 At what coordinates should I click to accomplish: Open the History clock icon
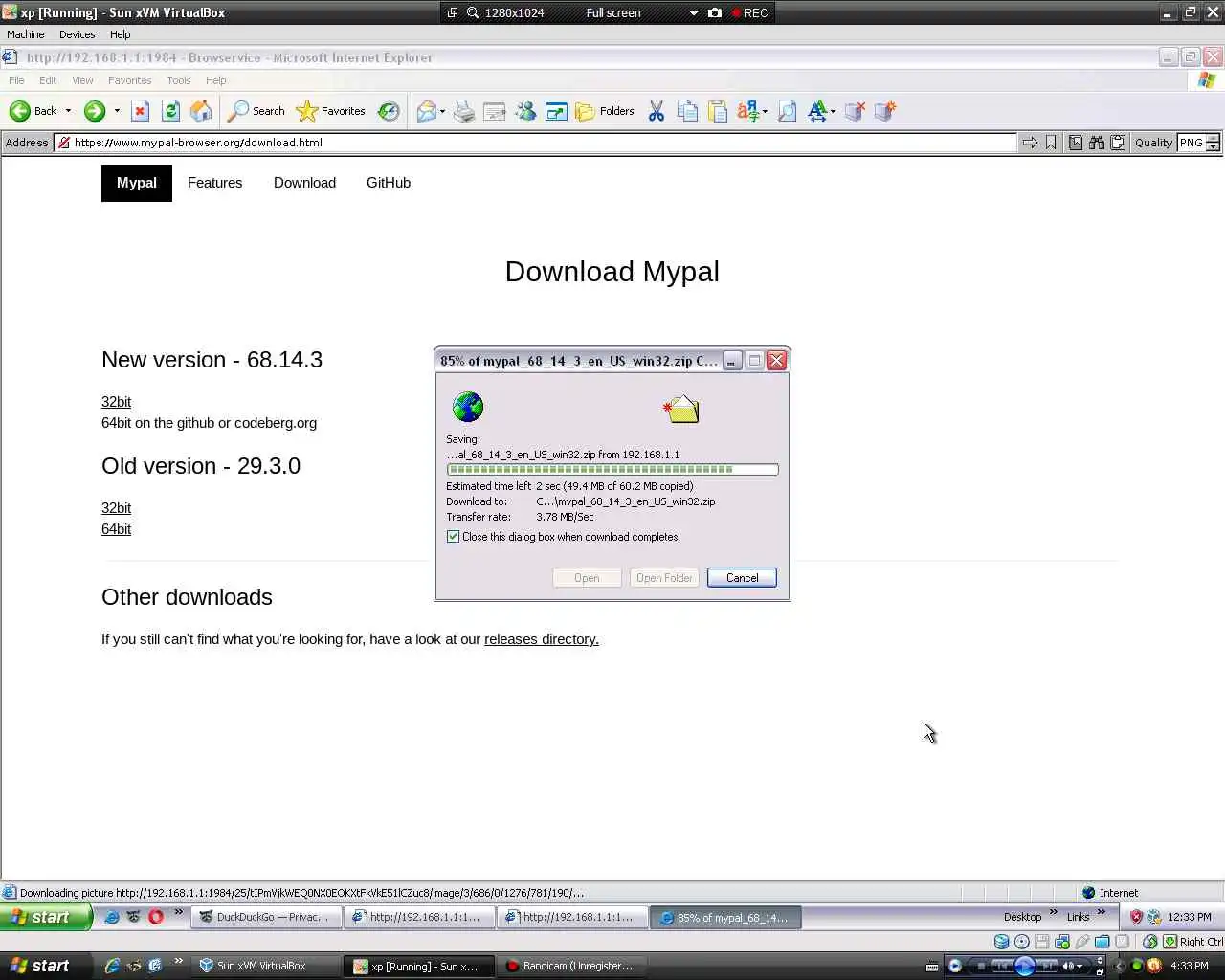click(x=389, y=111)
